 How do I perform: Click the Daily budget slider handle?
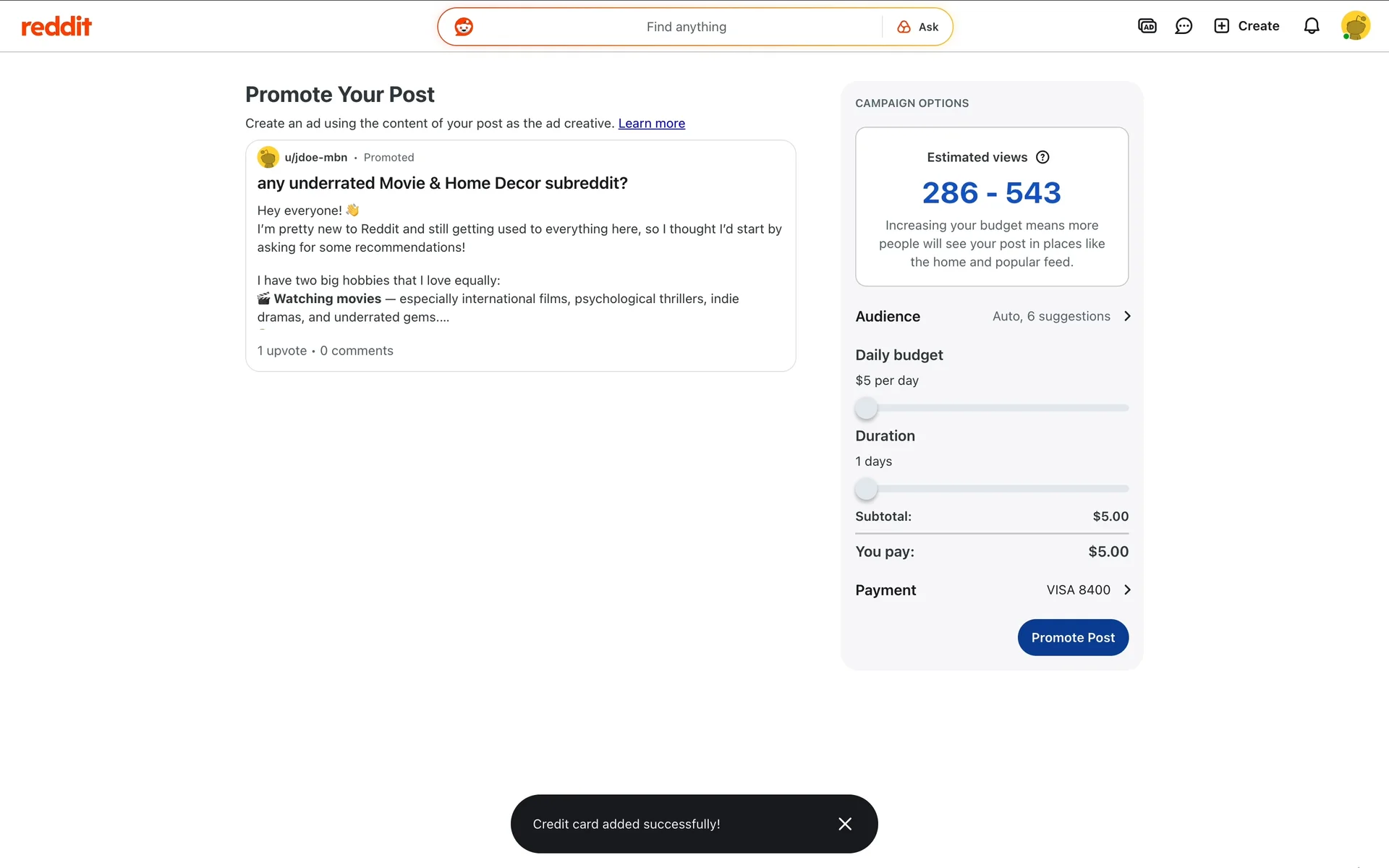point(866,408)
